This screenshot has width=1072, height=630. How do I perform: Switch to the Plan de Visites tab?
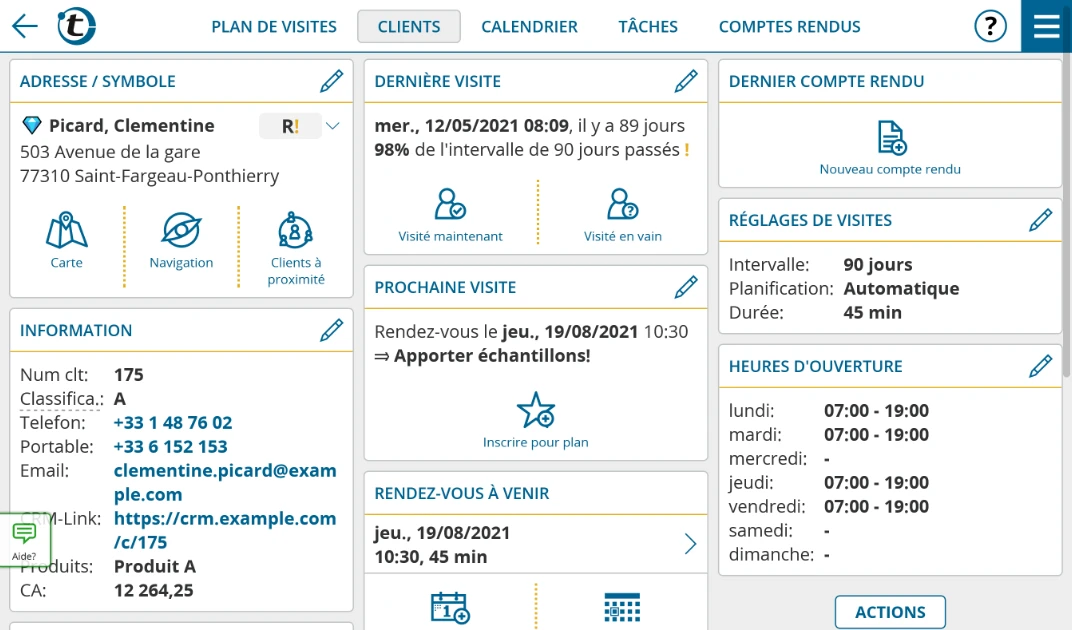tap(273, 27)
